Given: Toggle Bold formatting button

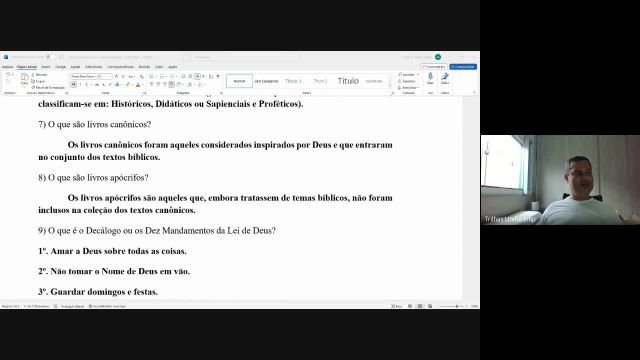Looking at the screenshot, I should click(73, 84).
